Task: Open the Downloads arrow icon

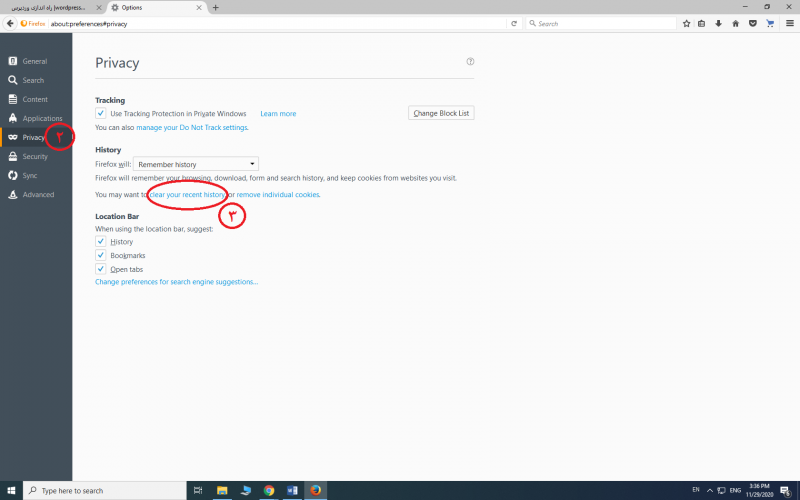Action: click(718, 23)
